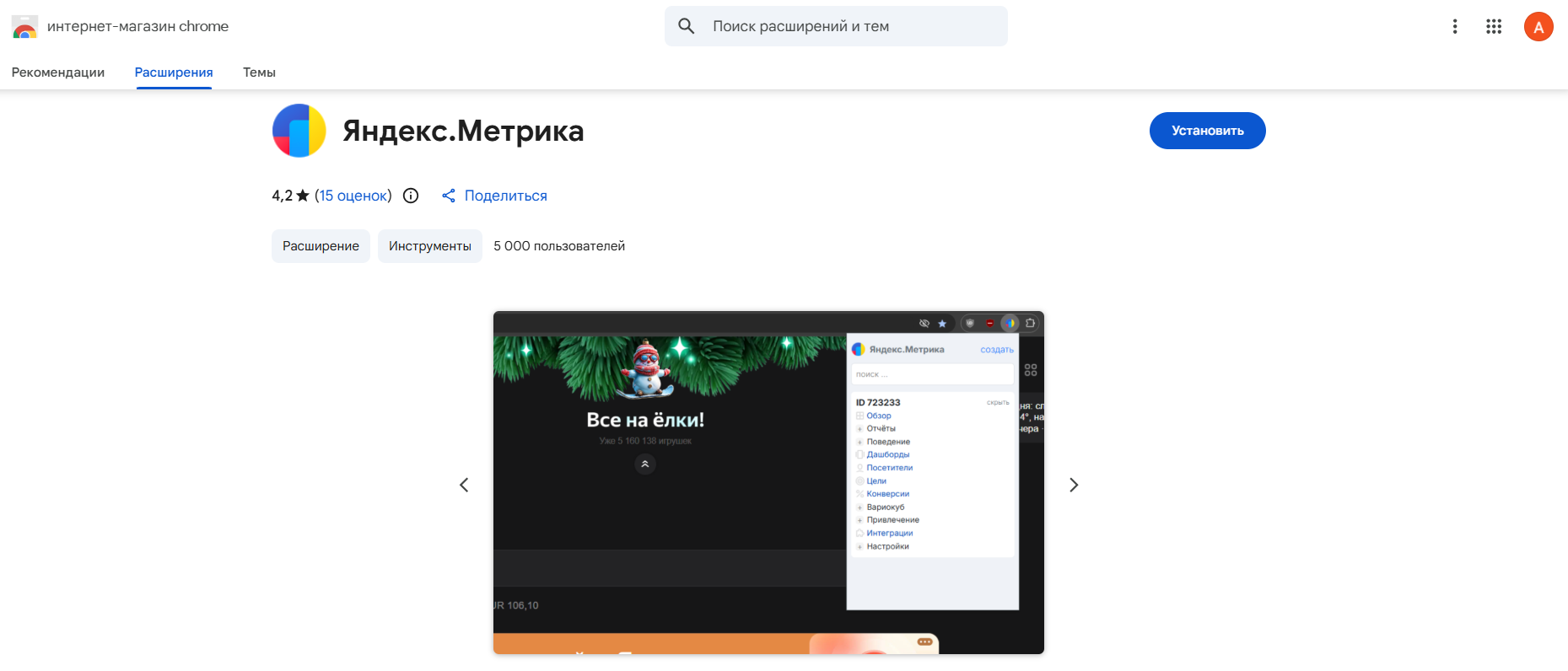
Task: Show the next screenshot with right arrow
Action: (x=1073, y=485)
